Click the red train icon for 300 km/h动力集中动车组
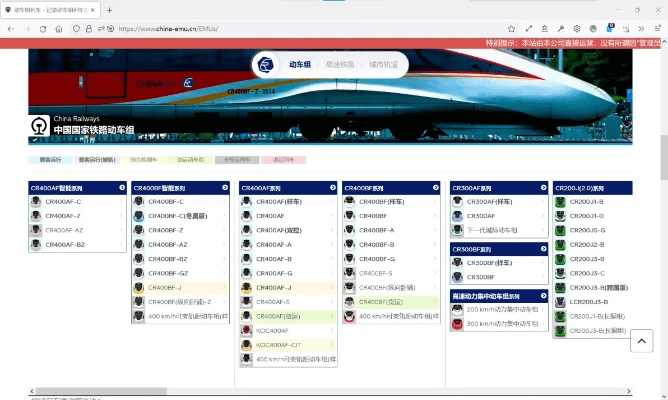Image resolution: width=668 pixels, height=400 pixels. 457,323
